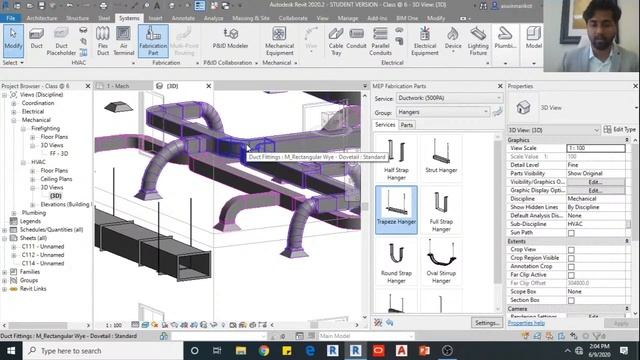Viewport: 640px width, 360px height.
Task: Choose the Conduit tool
Action: (356, 39)
